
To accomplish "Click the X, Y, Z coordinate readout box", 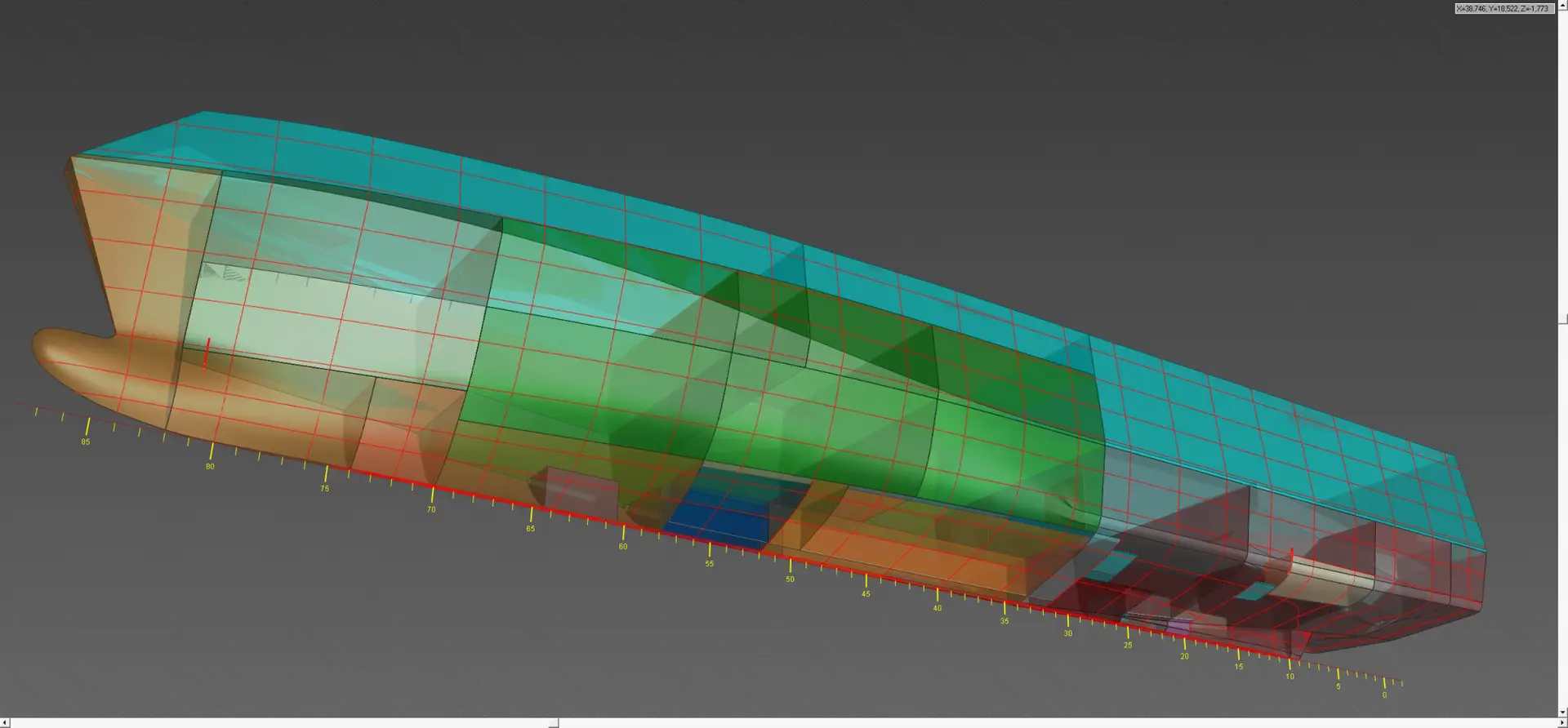I will pos(1503,9).
